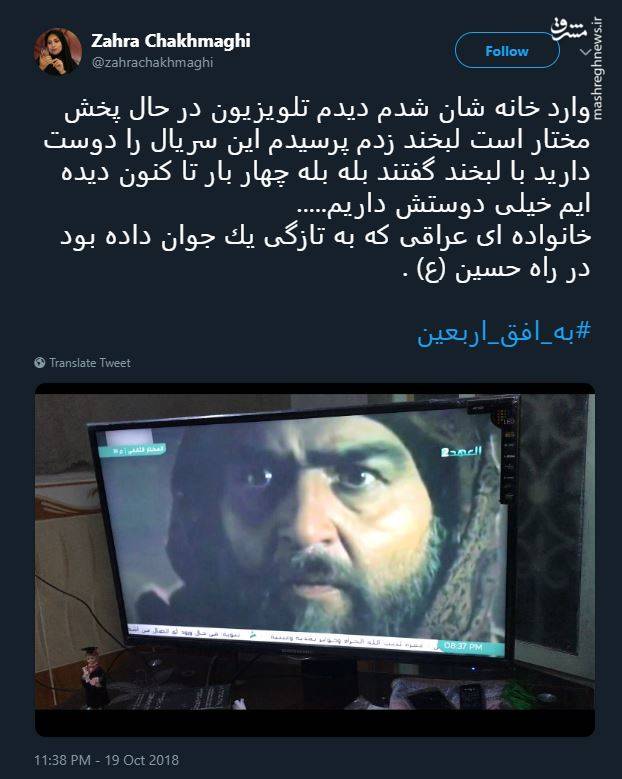
Task: Click the tweet's Persian body text
Action: (318, 189)
